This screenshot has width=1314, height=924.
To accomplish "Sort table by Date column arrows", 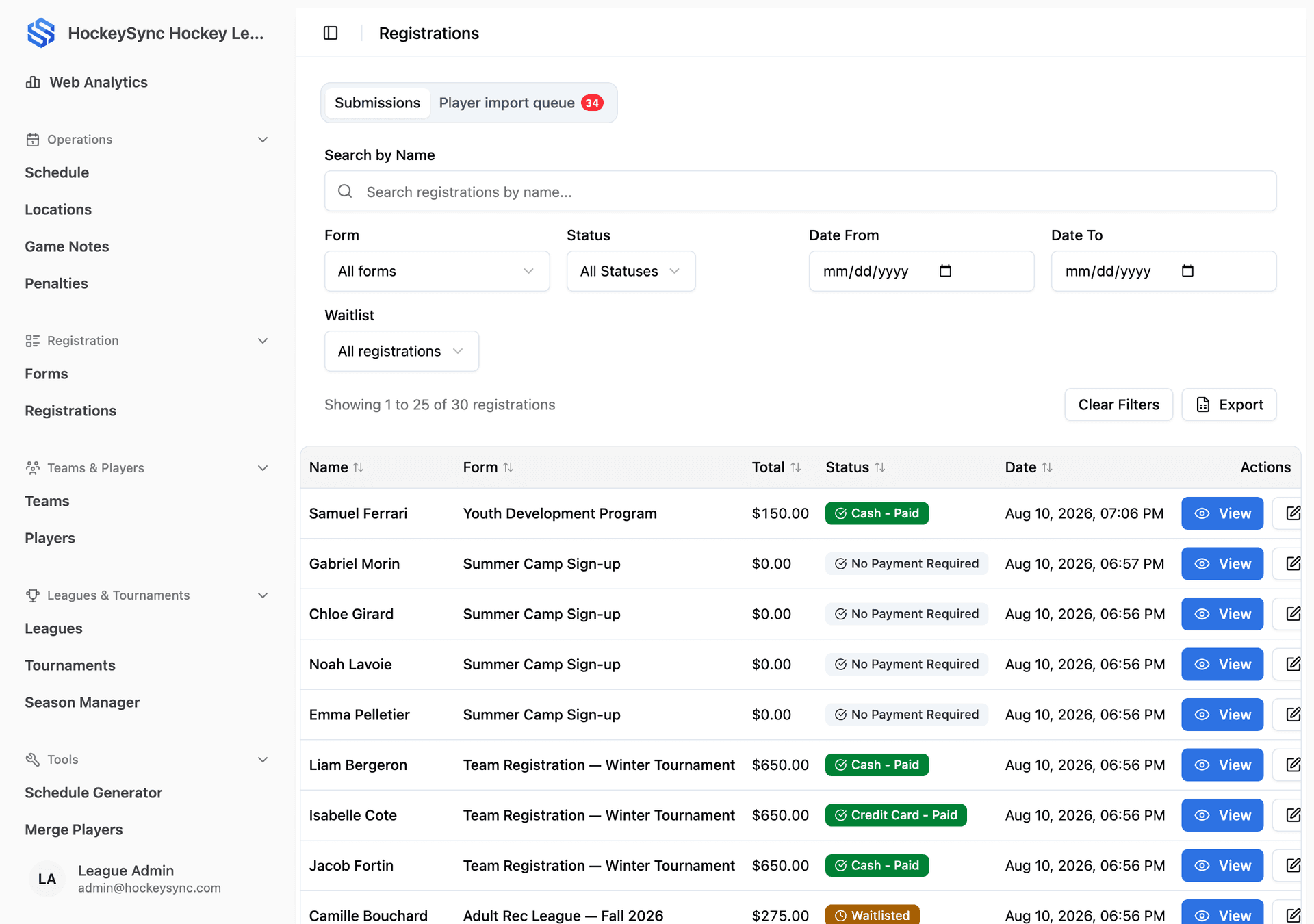I will coord(1047,467).
